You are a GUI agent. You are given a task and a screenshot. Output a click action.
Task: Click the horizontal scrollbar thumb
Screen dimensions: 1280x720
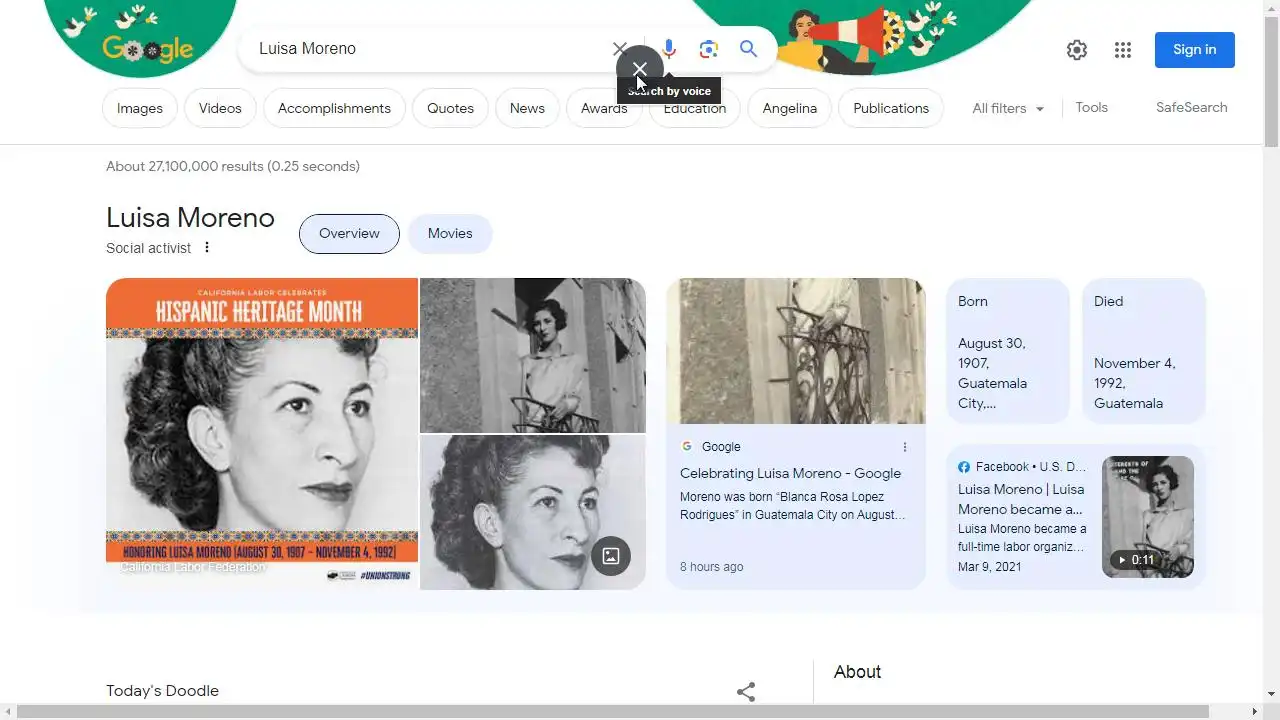[x=613, y=712]
